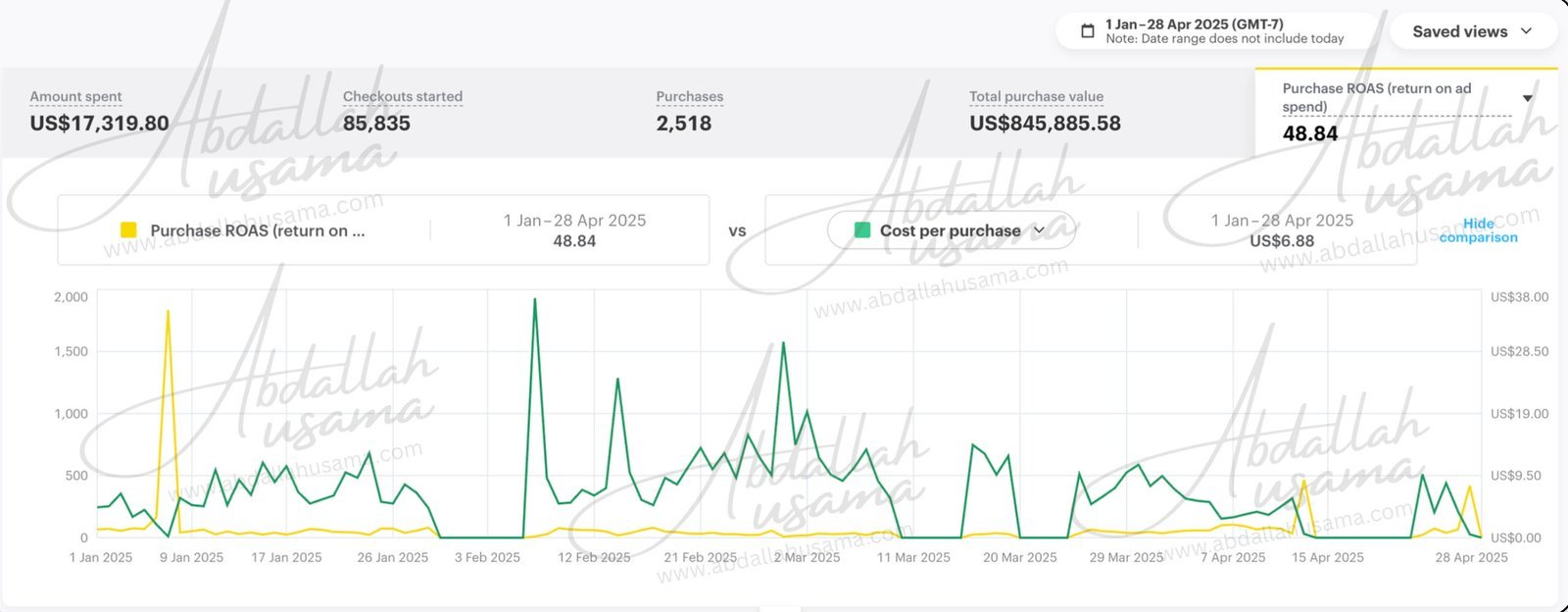The width and height of the screenshot is (1568, 612).
Task: Click the 28 Apr 2025 axis label
Action: coord(1471,557)
